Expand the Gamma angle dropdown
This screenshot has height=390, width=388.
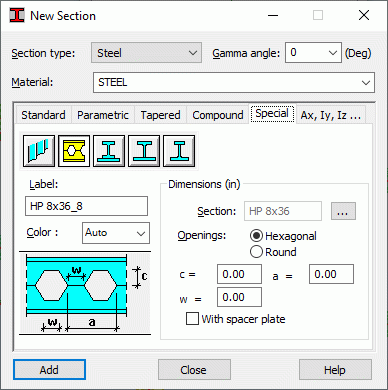point(313,53)
